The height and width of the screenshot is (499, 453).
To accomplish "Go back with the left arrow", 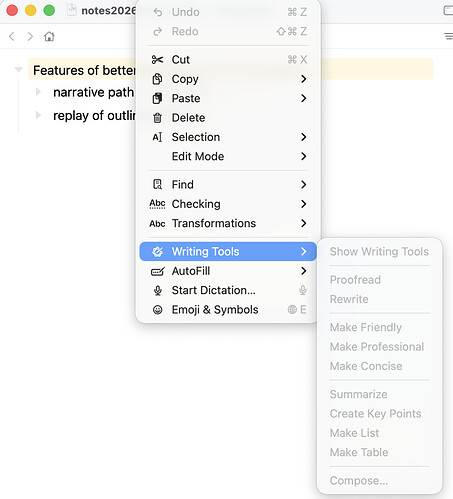I will coord(12,36).
